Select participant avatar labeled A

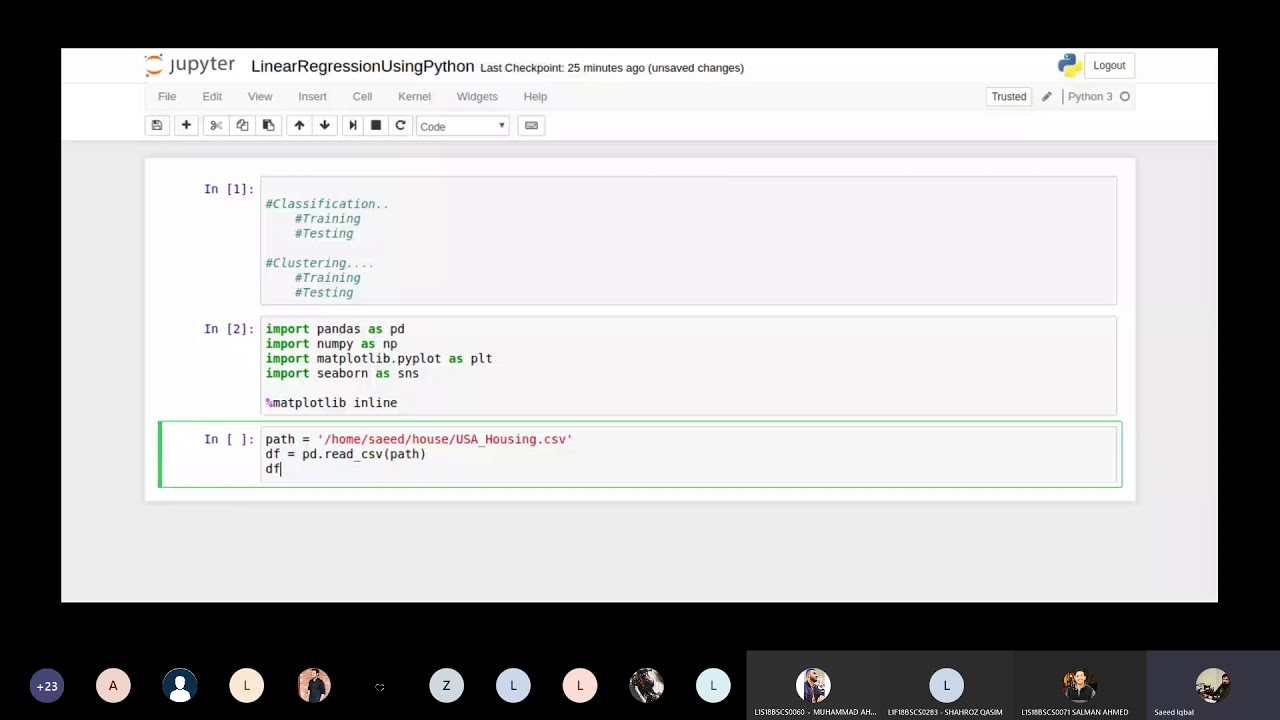113,686
